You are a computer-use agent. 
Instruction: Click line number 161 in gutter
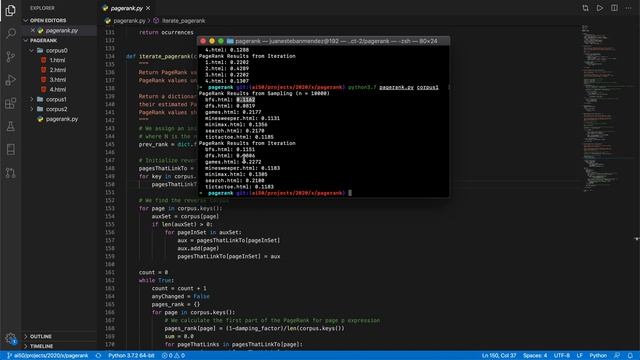[110, 272]
